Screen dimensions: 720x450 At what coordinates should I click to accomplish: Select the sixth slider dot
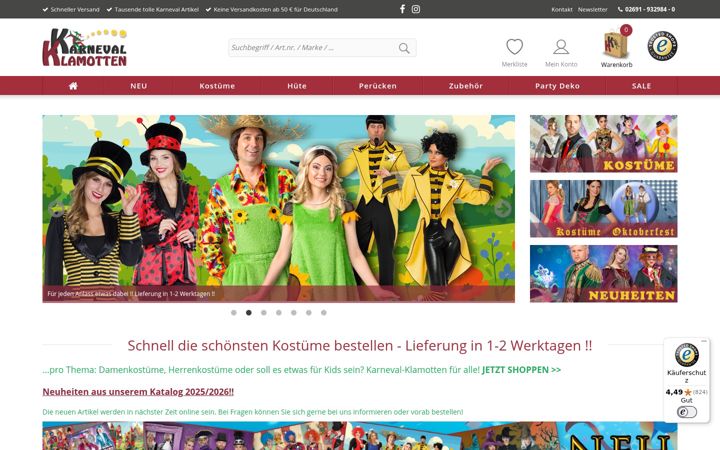tap(309, 313)
